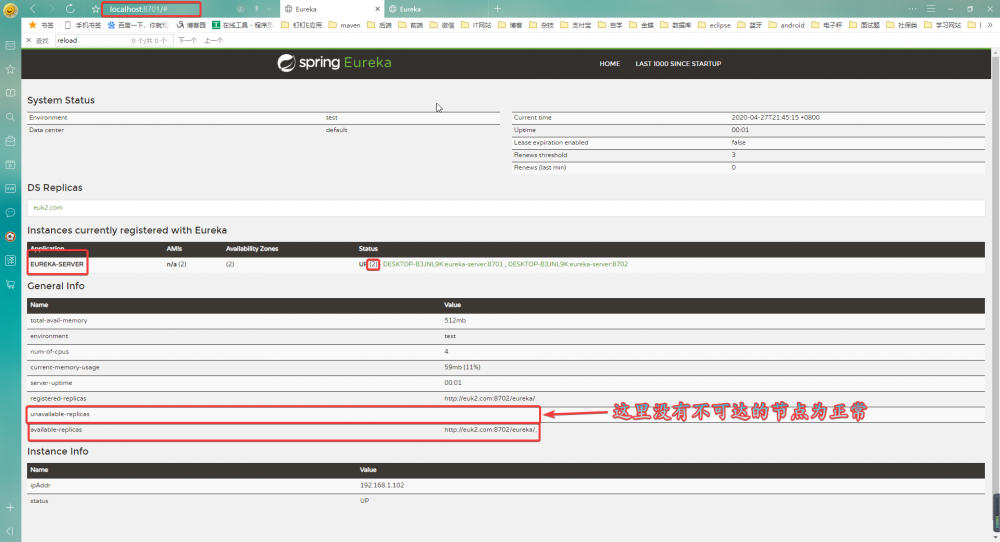
Task: Reload the page with the refresh icon
Action: 70,9
